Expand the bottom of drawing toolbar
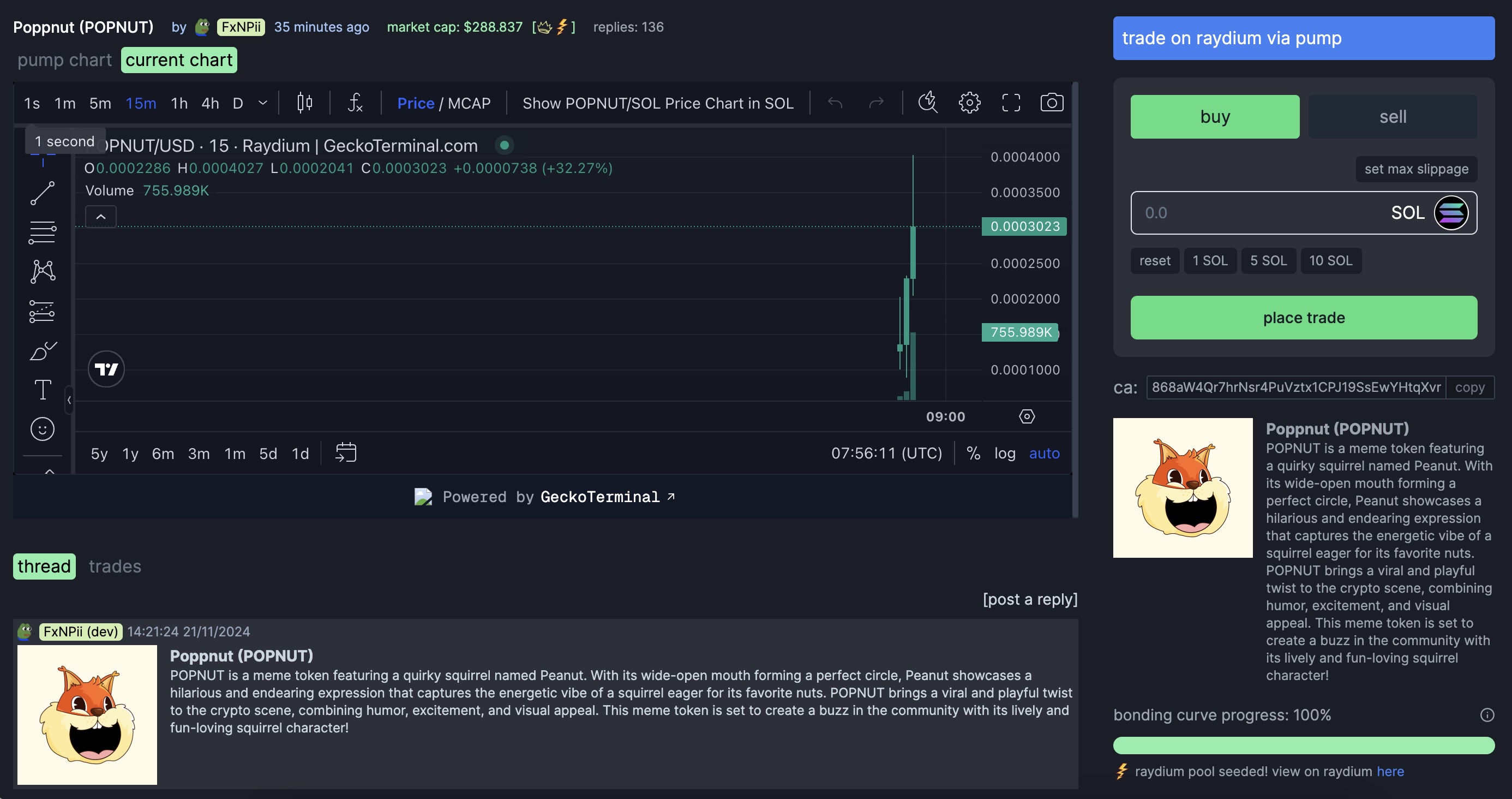Viewport: 1512px width, 799px height. click(x=49, y=470)
